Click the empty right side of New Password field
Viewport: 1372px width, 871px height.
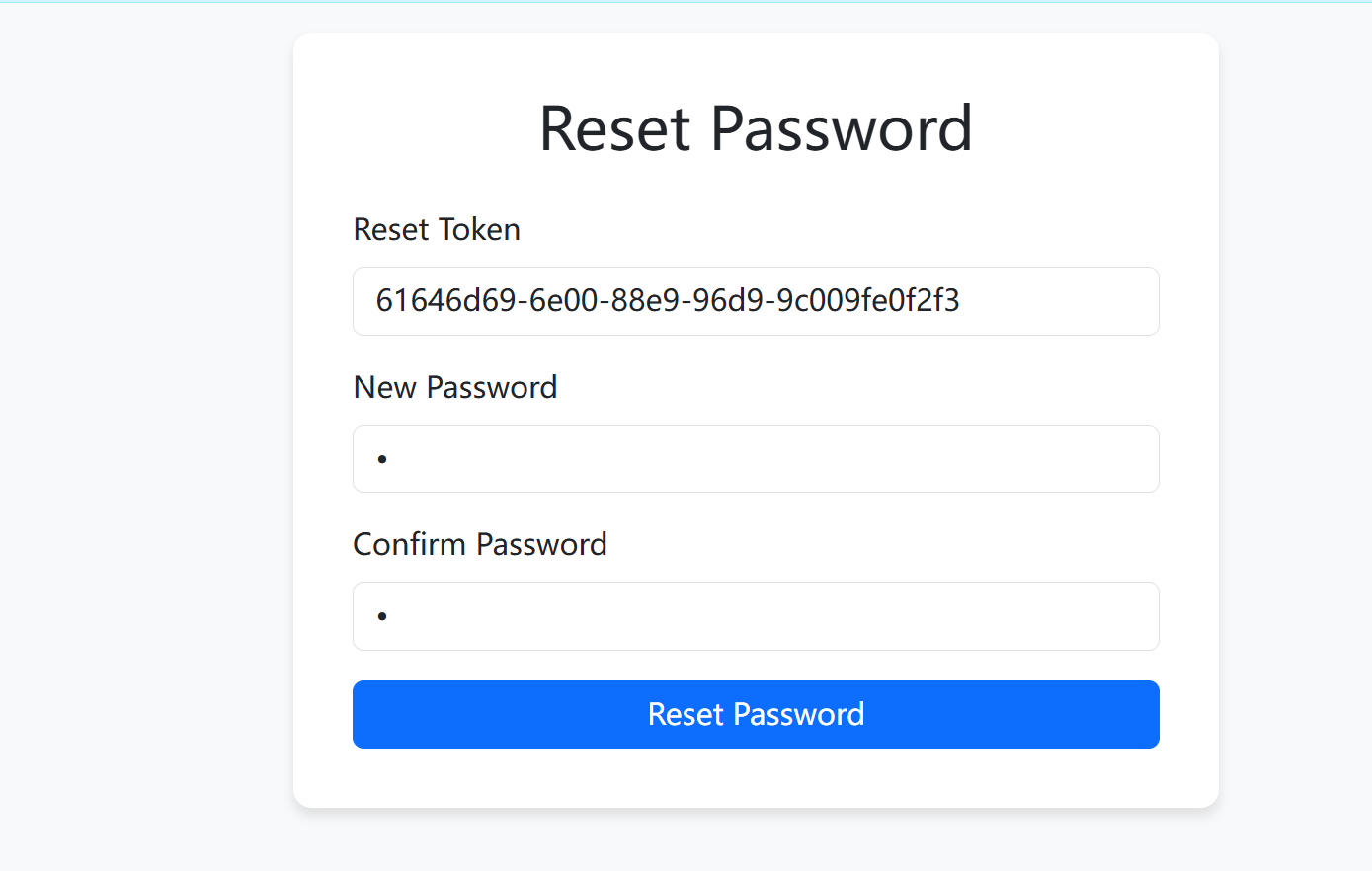coord(1067,459)
